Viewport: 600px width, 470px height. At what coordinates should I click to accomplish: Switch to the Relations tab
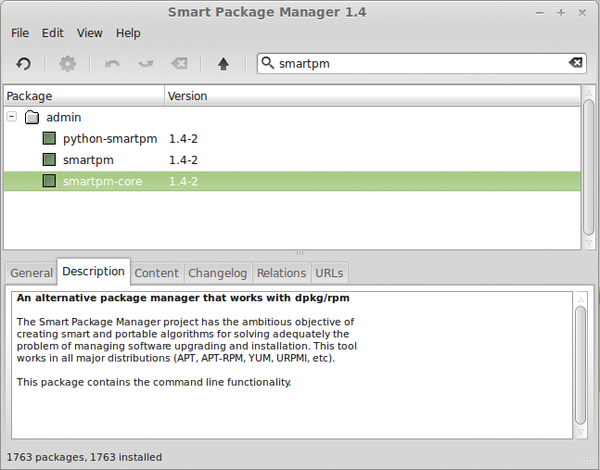[281, 273]
